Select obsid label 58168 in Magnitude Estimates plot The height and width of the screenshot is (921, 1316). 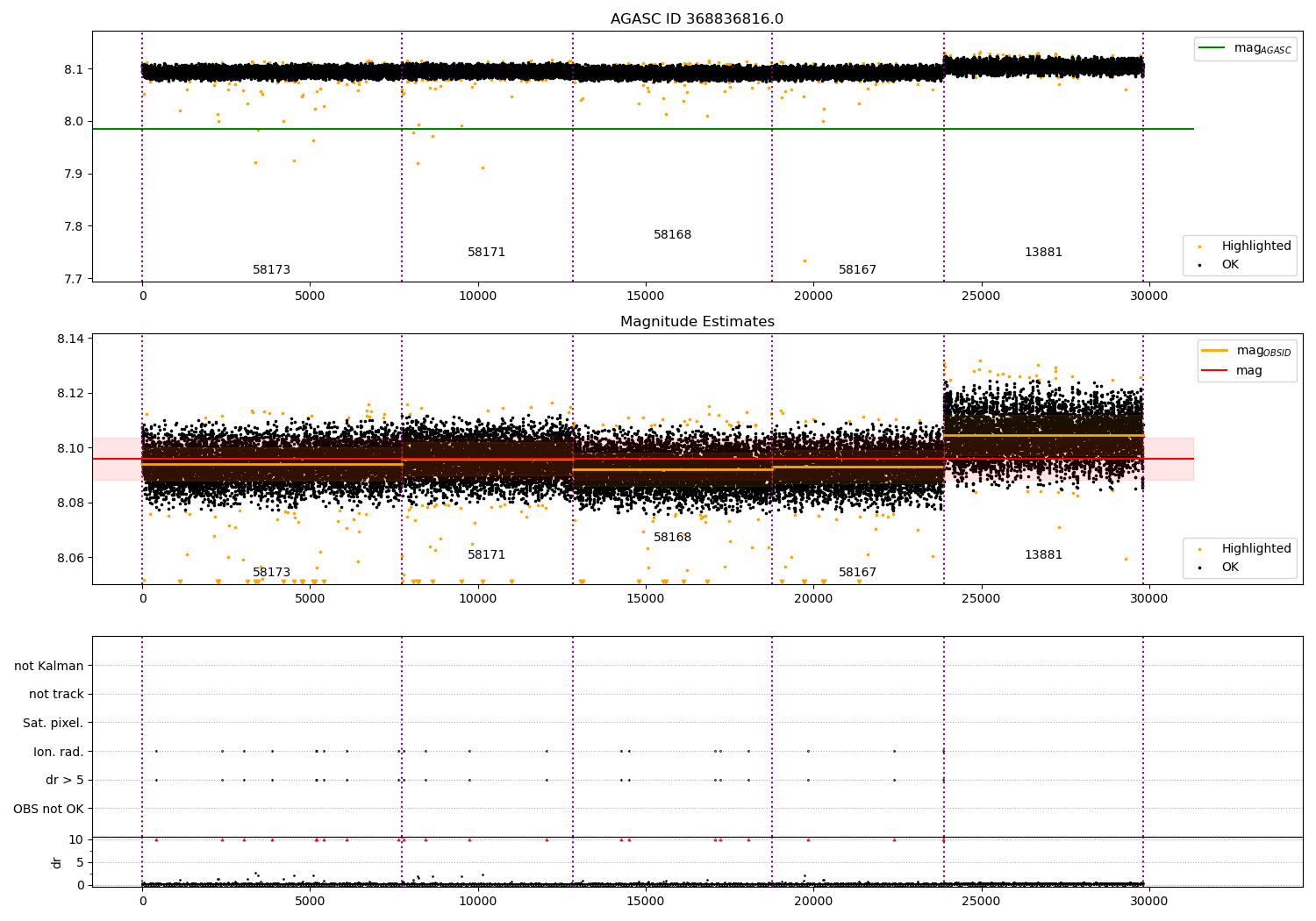(x=672, y=538)
